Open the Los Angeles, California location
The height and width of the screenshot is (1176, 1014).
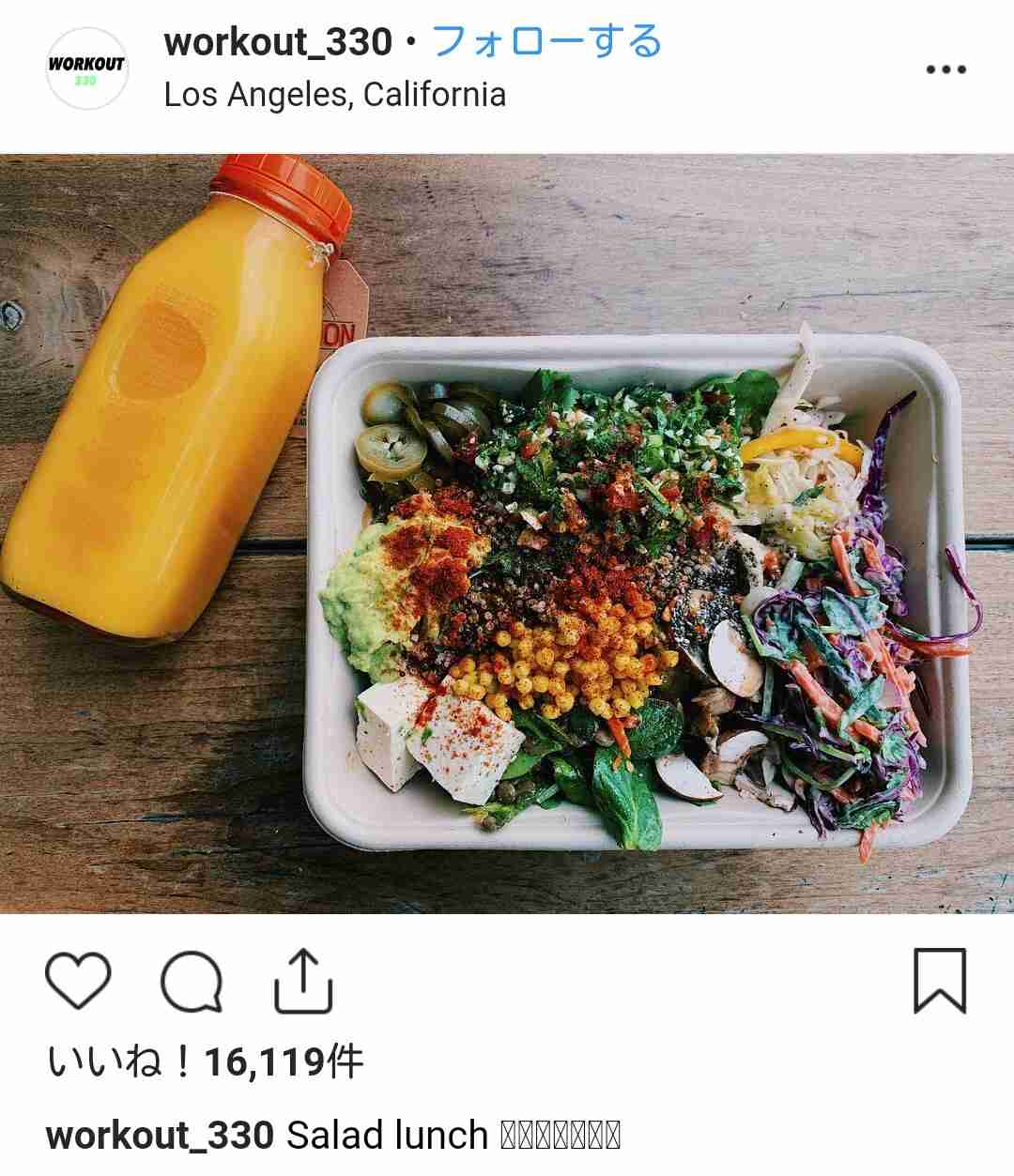[x=335, y=95]
